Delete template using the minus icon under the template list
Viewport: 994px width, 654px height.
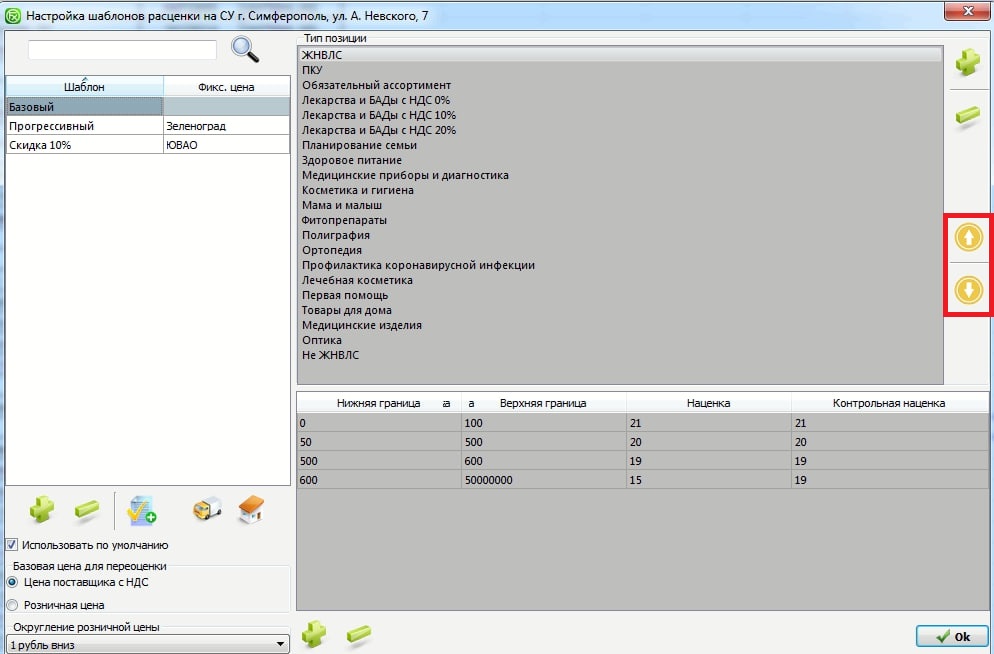(87, 510)
